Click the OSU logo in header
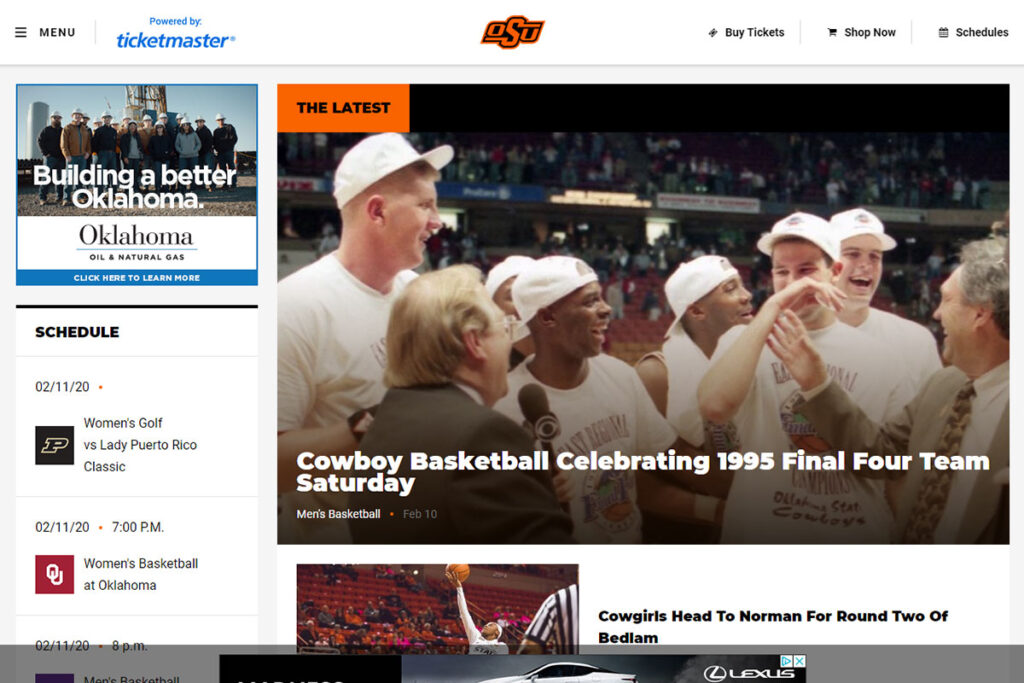Viewport: 1024px width, 683px height. [513, 32]
